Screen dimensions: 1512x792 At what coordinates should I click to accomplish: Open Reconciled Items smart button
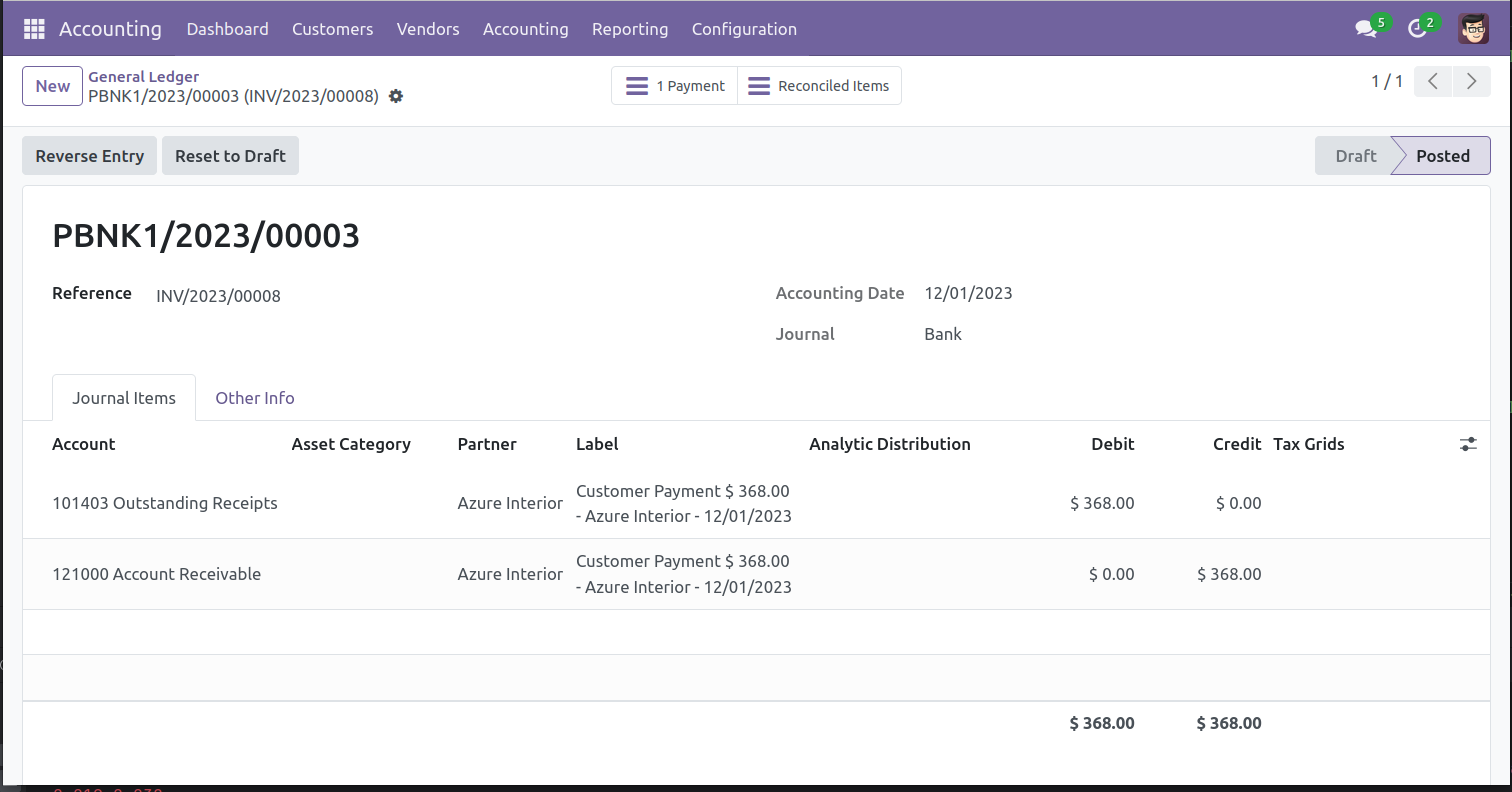pyautogui.click(x=819, y=86)
